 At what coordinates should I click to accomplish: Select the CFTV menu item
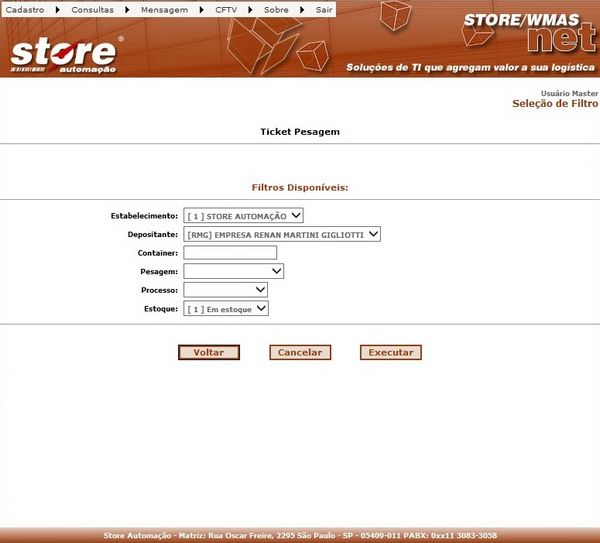coord(226,9)
